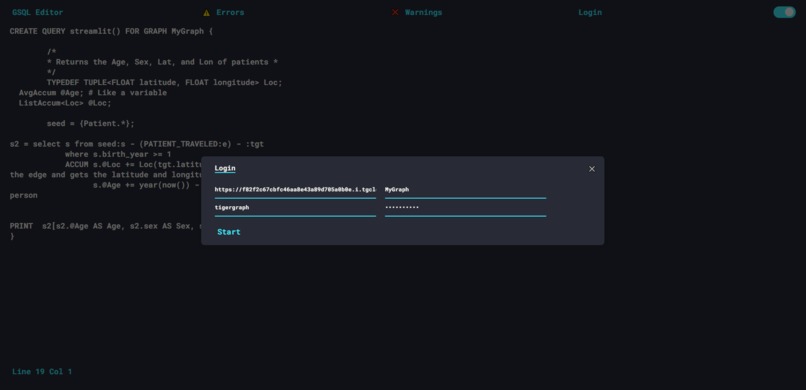
Task: Click the where s.birth_year line
Action: [118, 155]
